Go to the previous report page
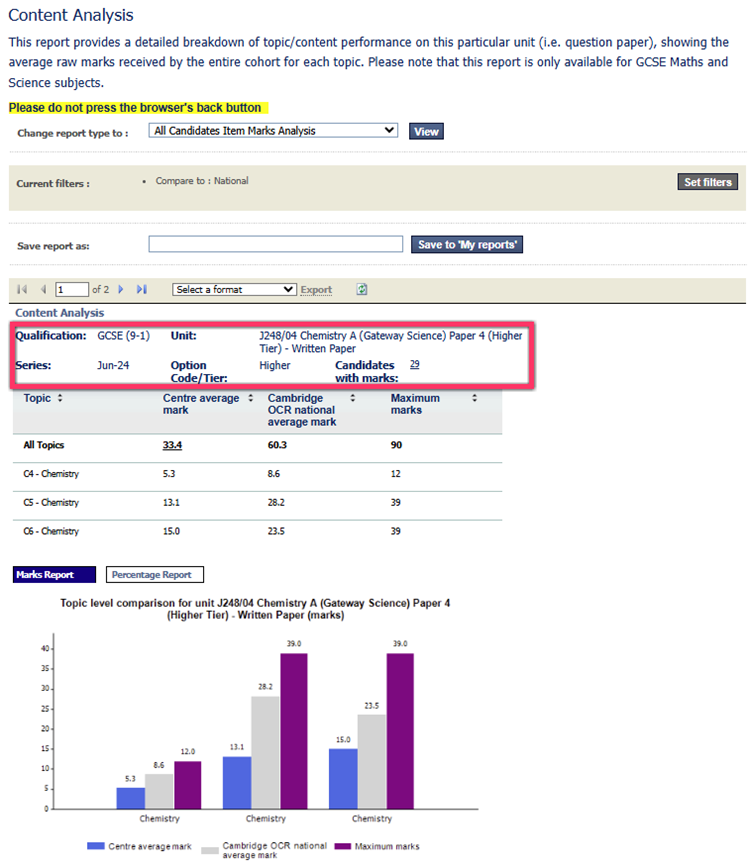This screenshot has width=750, height=865. pyautogui.click(x=43, y=289)
